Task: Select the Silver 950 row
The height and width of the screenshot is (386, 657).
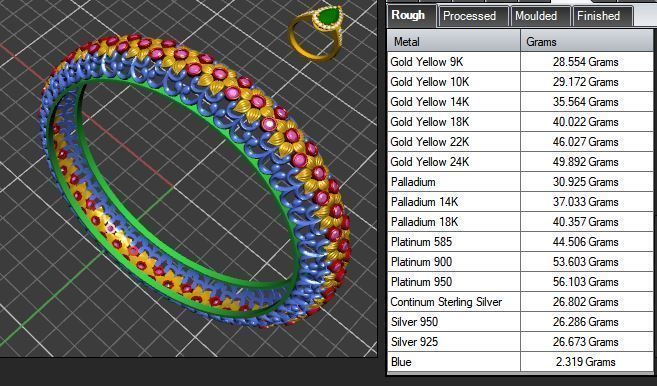Action: [x=521, y=322]
